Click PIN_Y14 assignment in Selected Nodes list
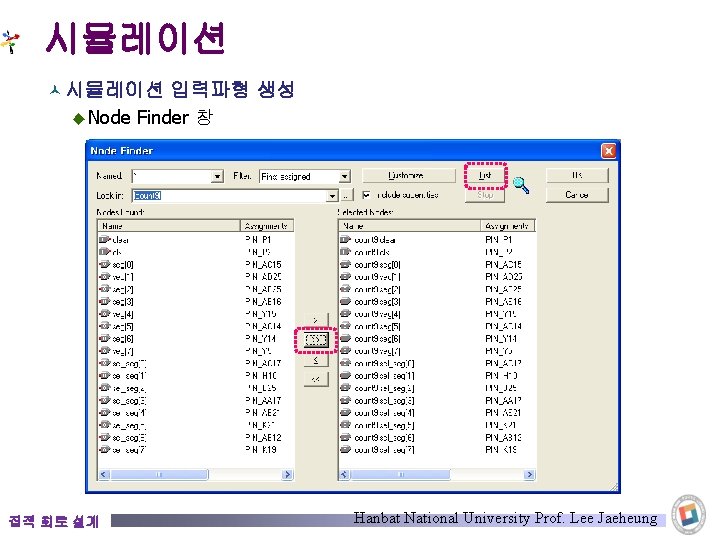 (501, 338)
